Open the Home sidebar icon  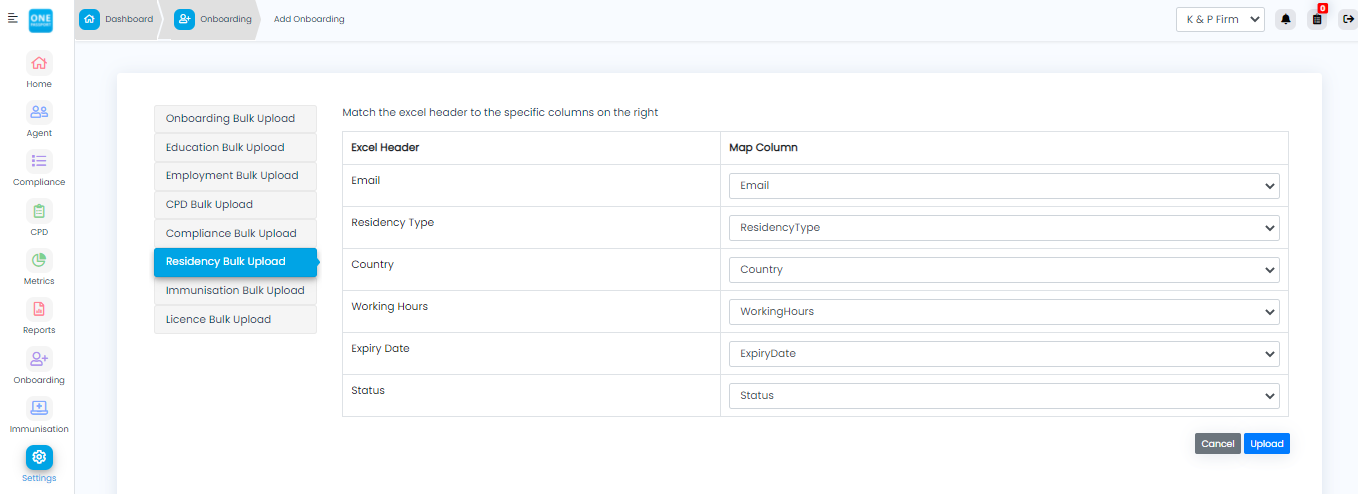click(x=39, y=63)
